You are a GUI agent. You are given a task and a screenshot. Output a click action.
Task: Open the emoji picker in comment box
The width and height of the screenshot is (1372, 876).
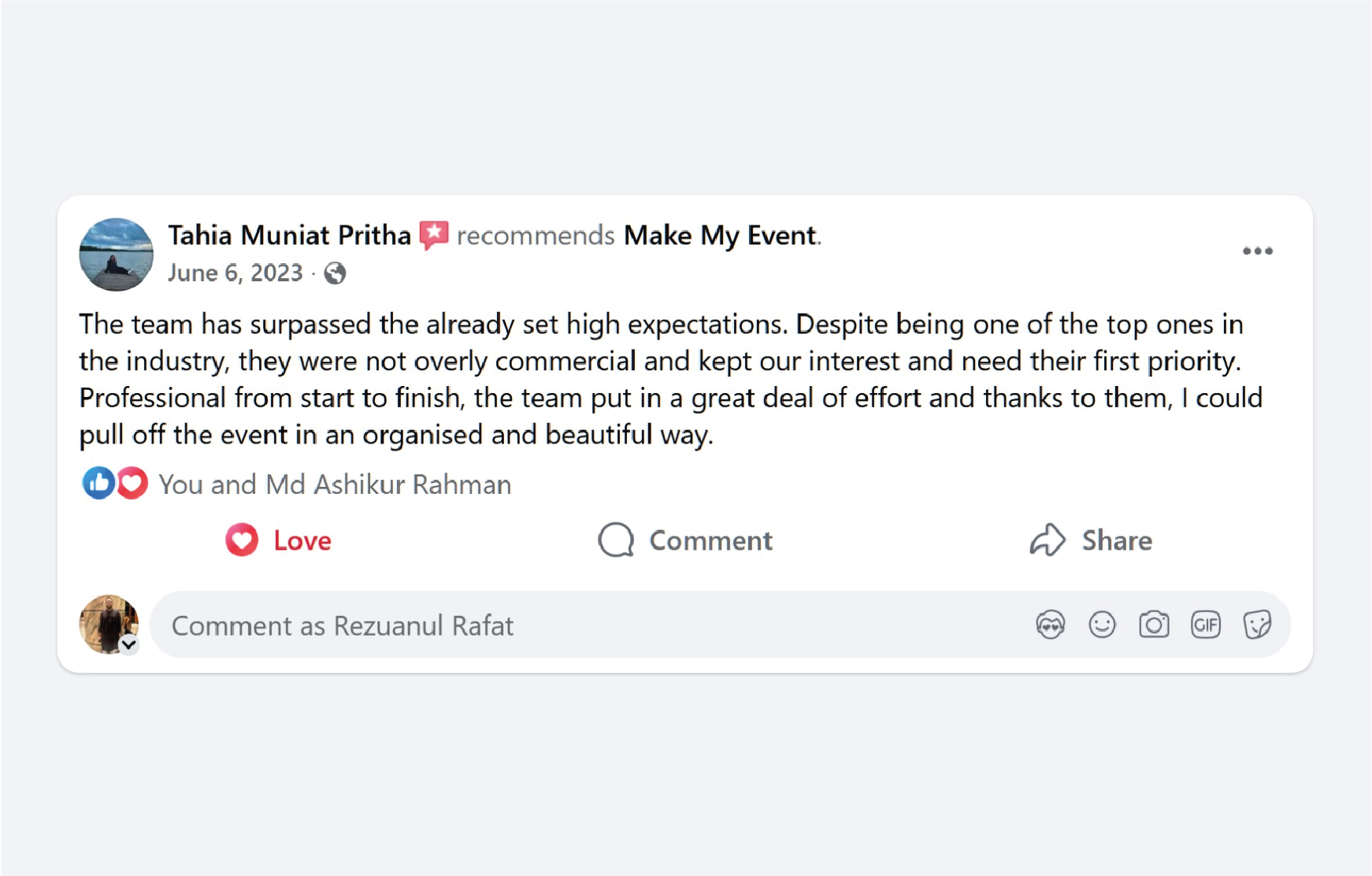tap(1102, 625)
